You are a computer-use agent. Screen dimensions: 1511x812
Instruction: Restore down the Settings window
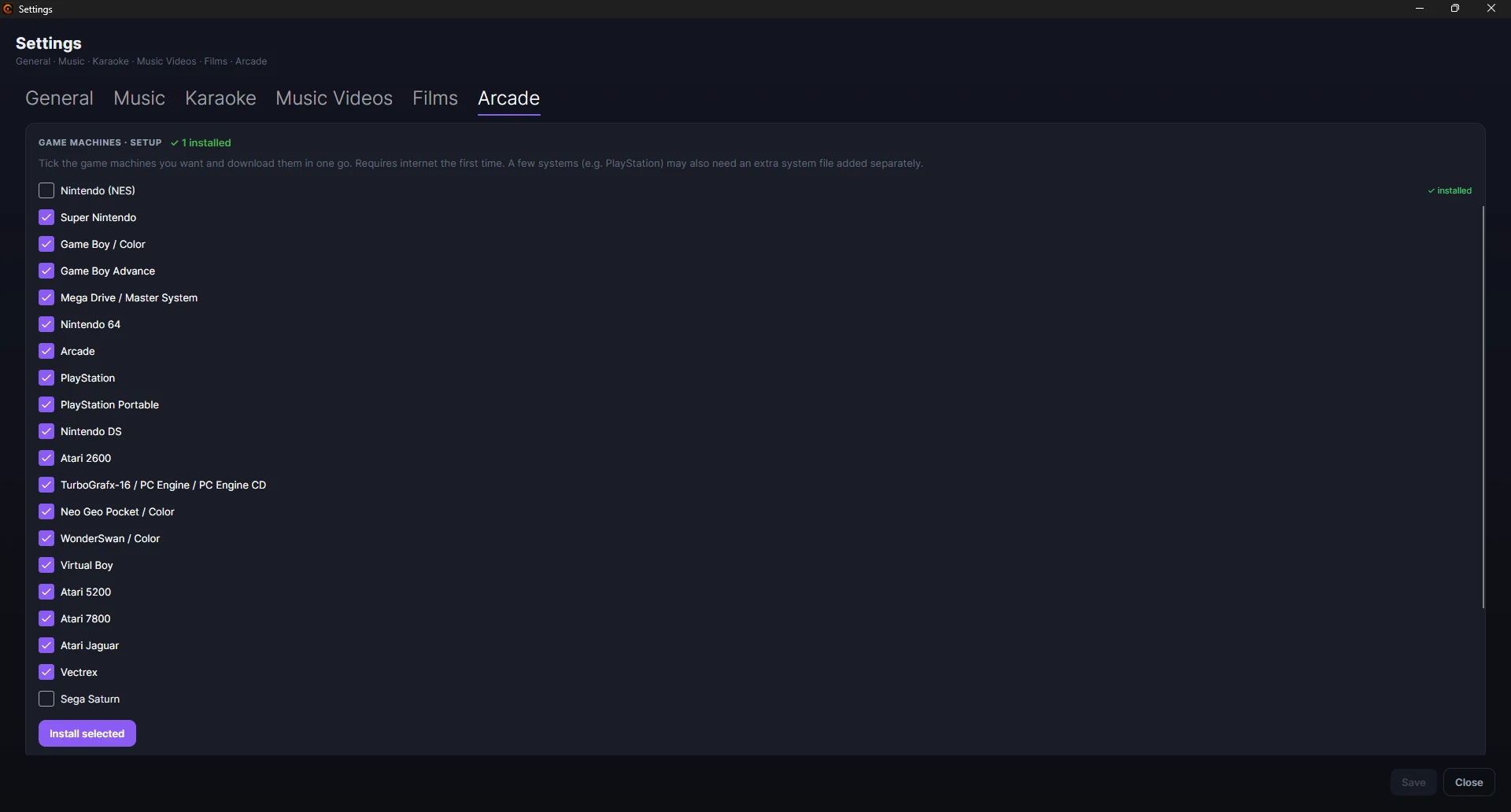pos(1456,9)
